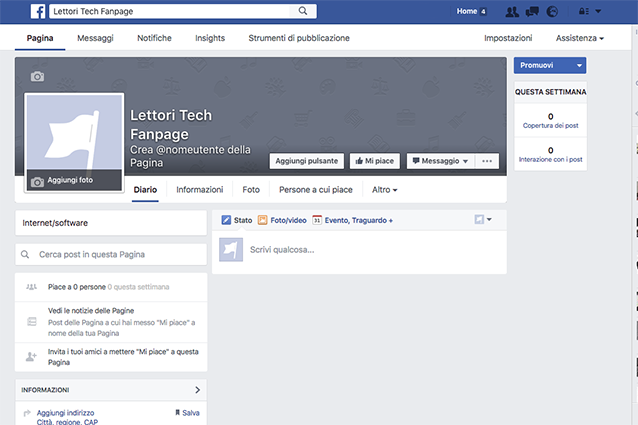
Task: Open the three dots more options button
Action: pyautogui.click(x=487, y=161)
